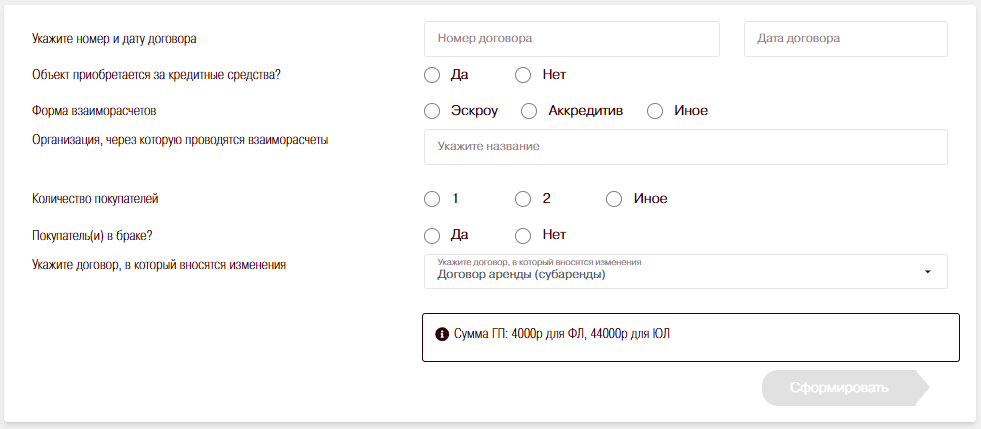Click the Номер договора input field
981x429 pixels.
[x=572, y=39]
